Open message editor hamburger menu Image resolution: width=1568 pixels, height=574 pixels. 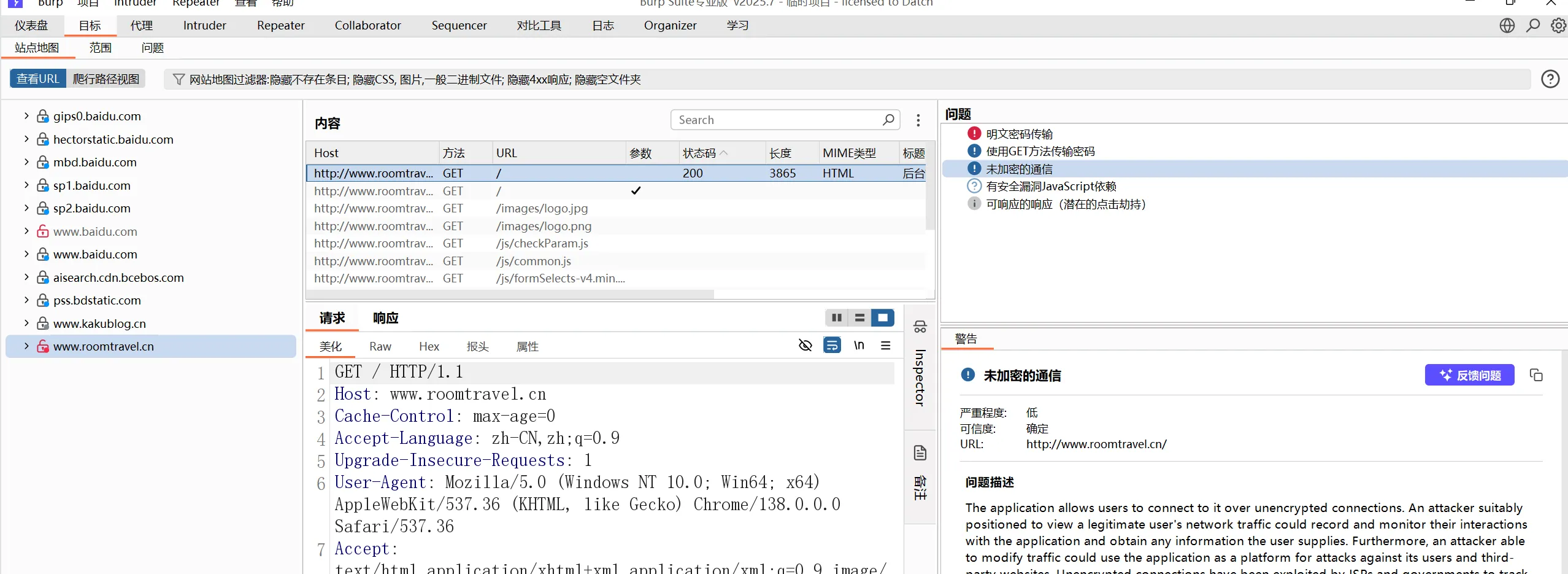click(x=885, y=346)
